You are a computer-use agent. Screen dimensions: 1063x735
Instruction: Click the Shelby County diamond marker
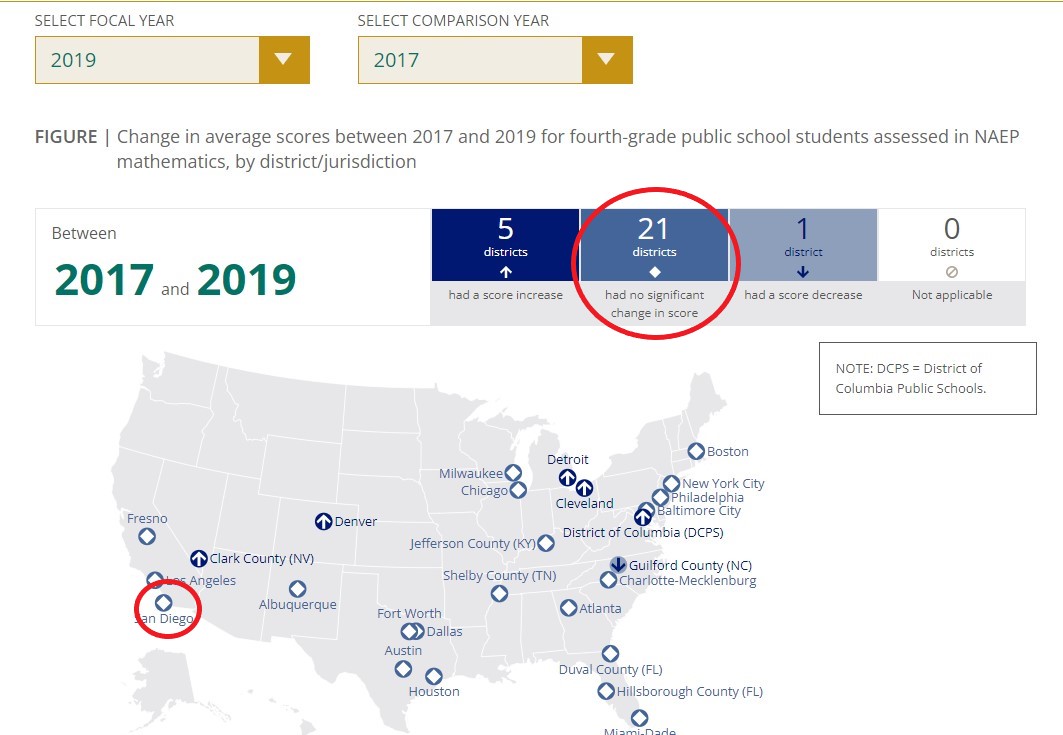499,594
